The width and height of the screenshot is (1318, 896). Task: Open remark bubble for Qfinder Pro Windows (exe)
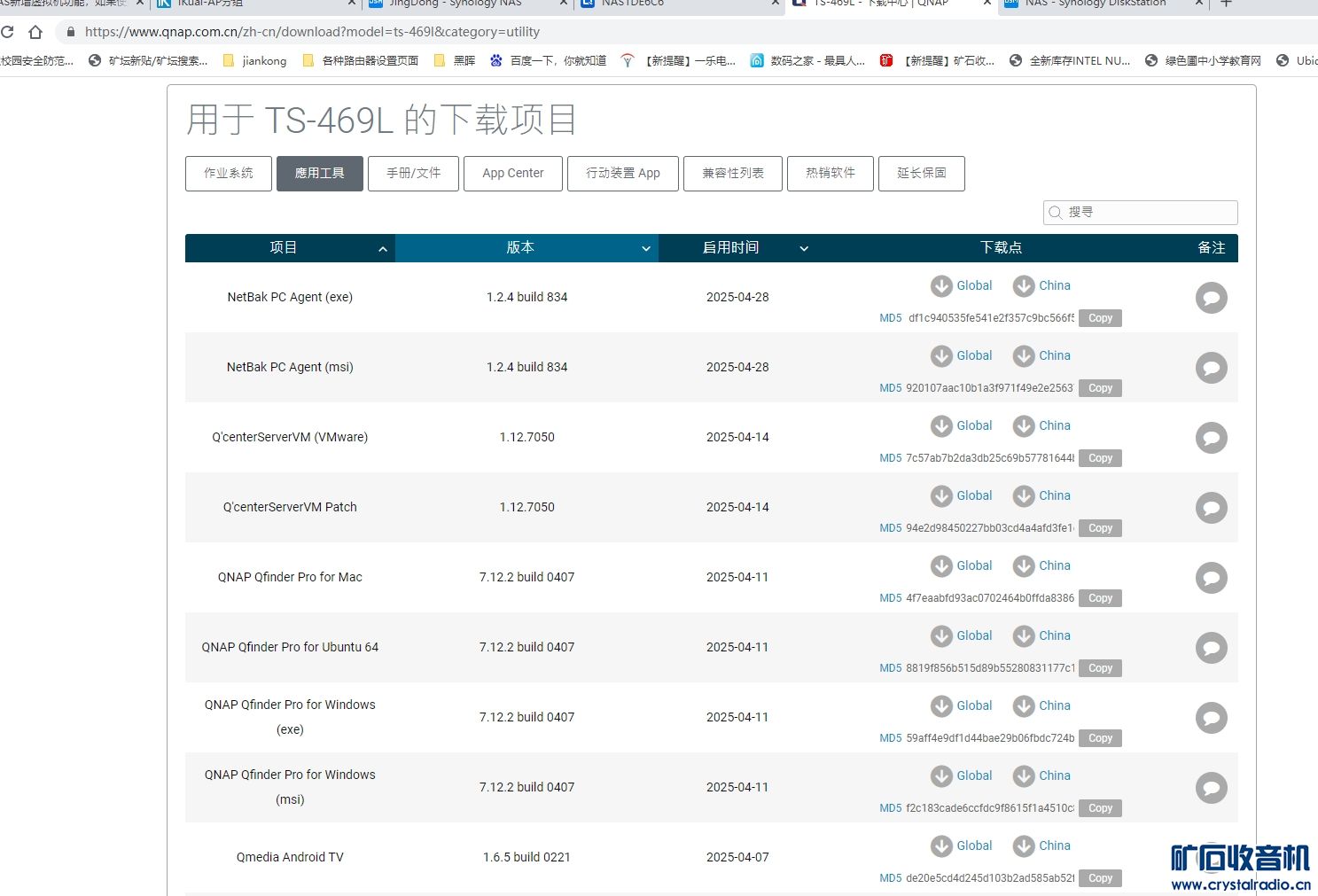pos(1211,718)
